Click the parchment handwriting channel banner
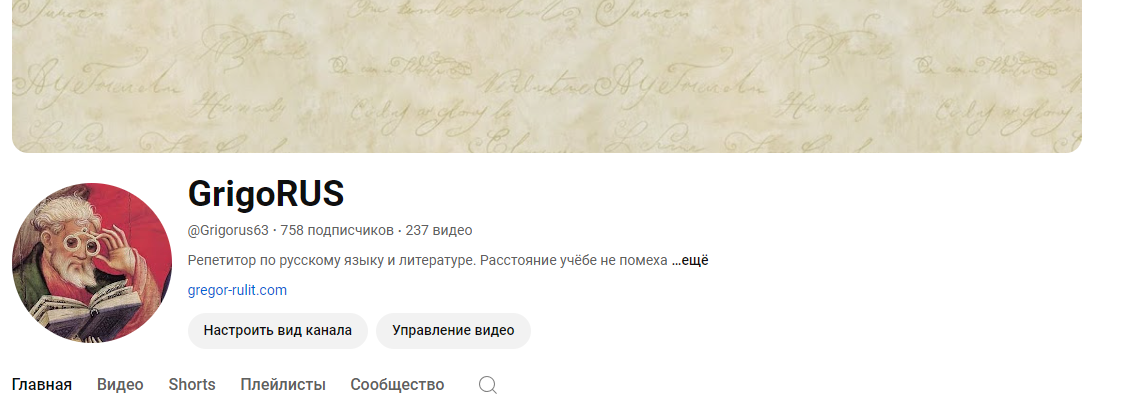Viewport: 1129px width, 406px height. coord(546,76)
